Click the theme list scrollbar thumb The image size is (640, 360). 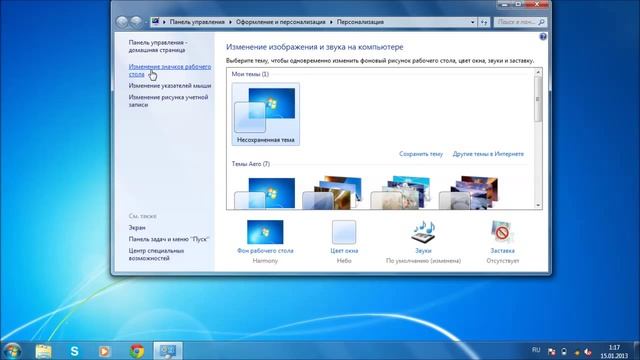(x=538, y=99)
